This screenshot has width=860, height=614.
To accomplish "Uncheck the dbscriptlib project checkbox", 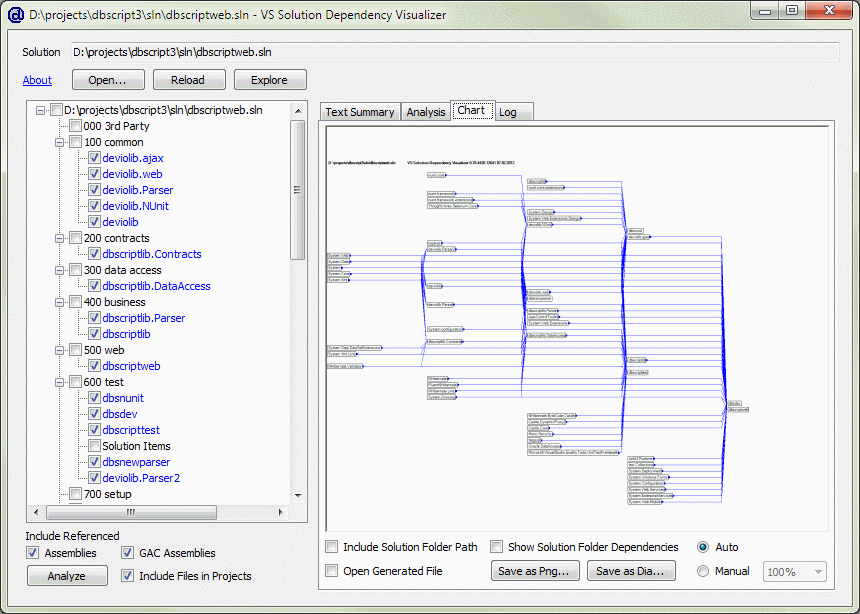I will point(94,334).
